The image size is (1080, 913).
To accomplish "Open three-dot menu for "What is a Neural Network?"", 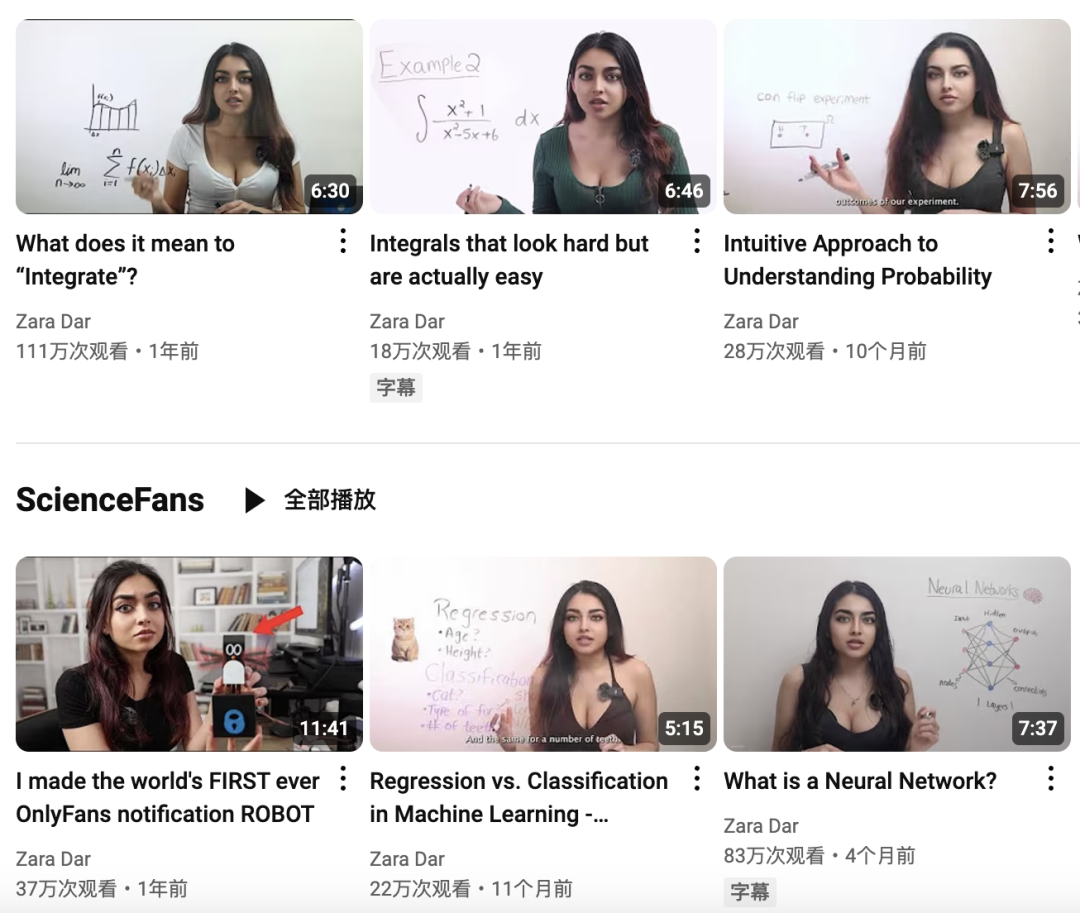I will [x=1050, y=779].
